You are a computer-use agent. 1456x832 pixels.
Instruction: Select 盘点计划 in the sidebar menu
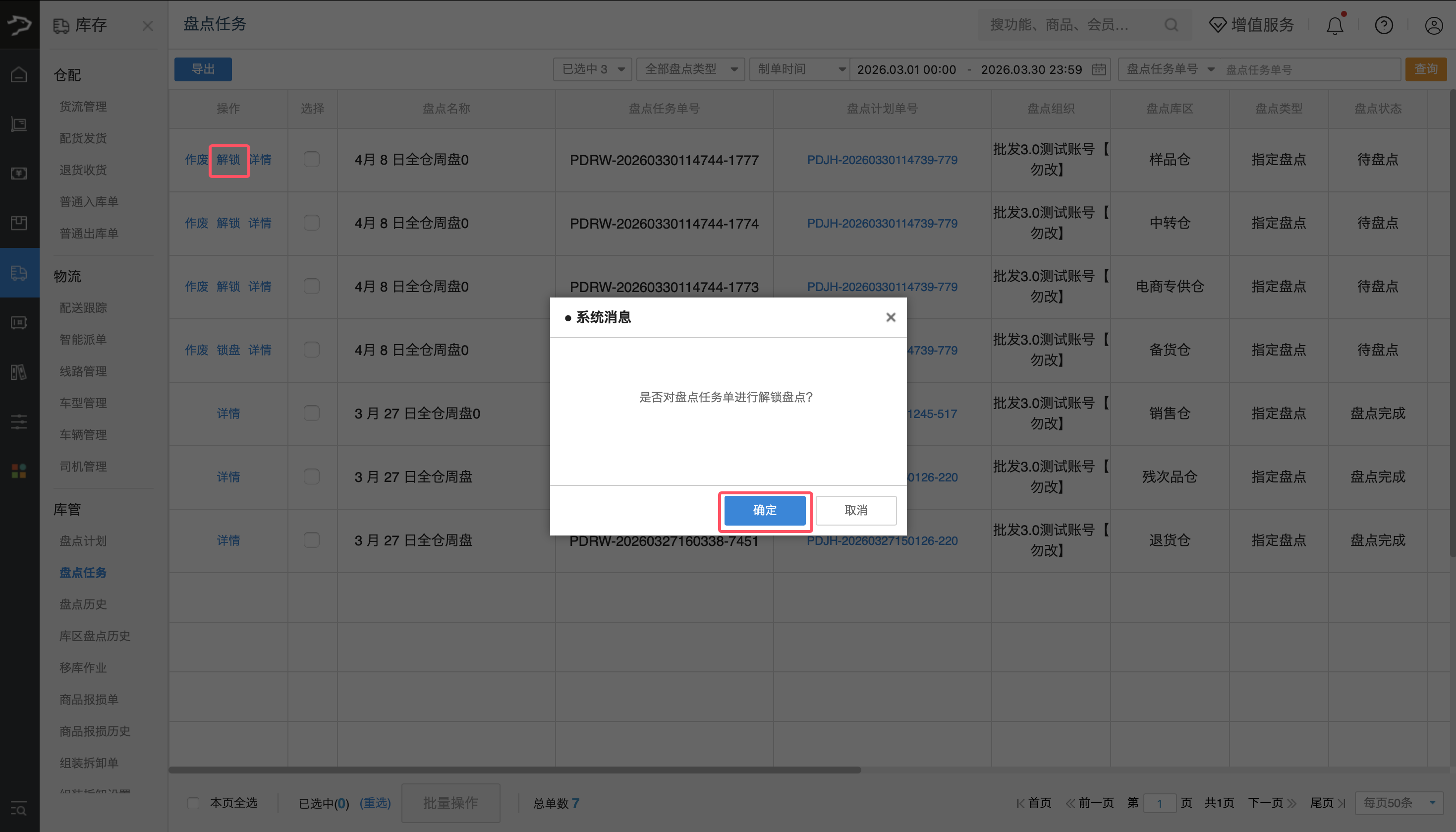[83, 540]
